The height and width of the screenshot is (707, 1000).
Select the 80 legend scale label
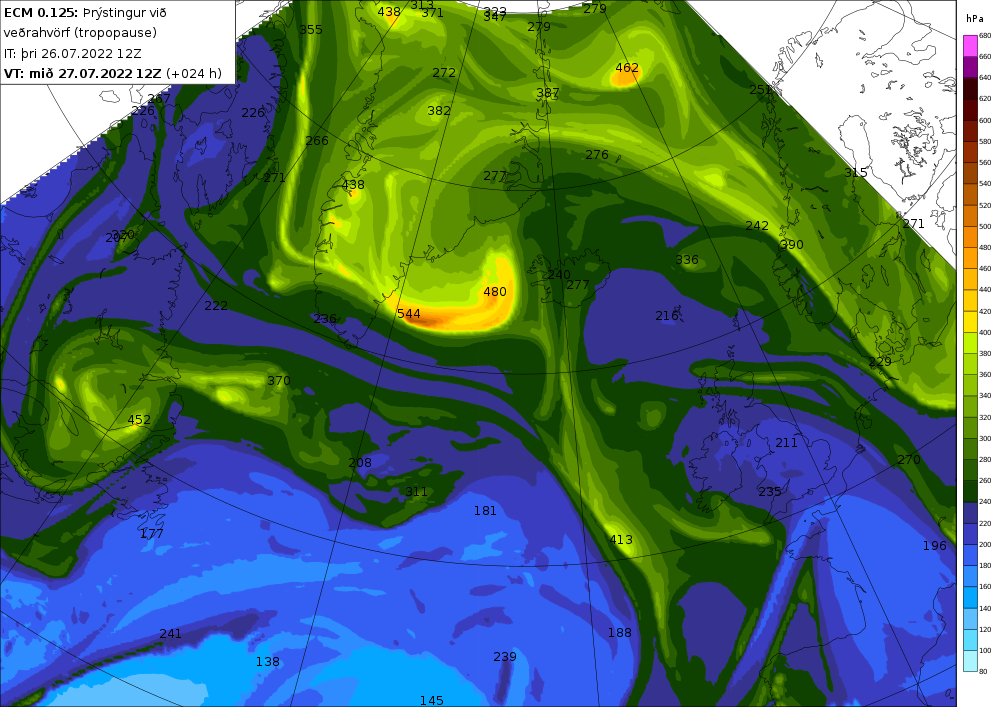point(983,671)
